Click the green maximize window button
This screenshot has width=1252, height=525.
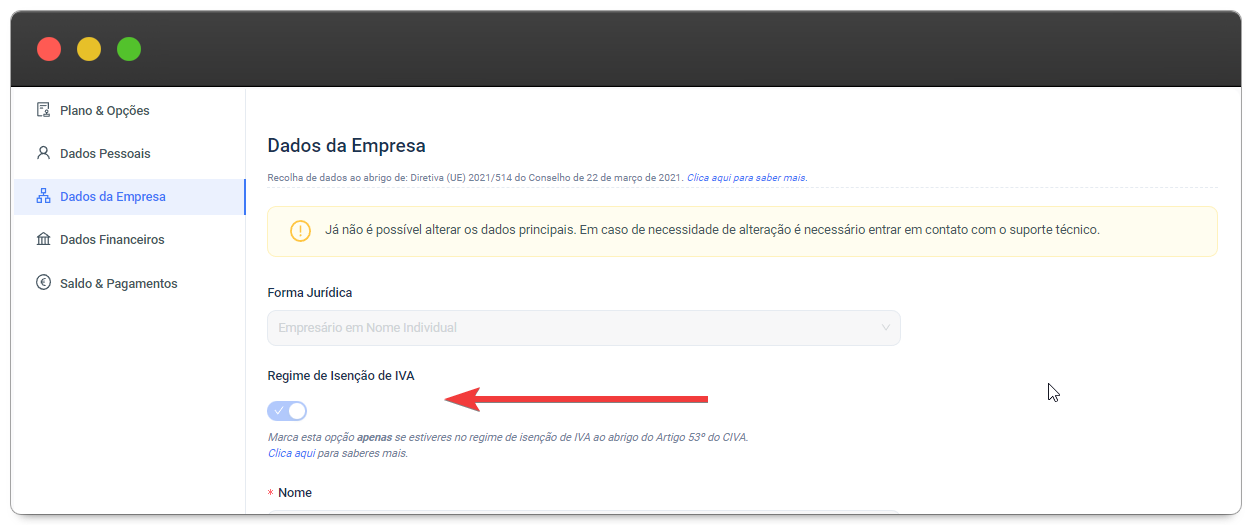coord(129,49)
